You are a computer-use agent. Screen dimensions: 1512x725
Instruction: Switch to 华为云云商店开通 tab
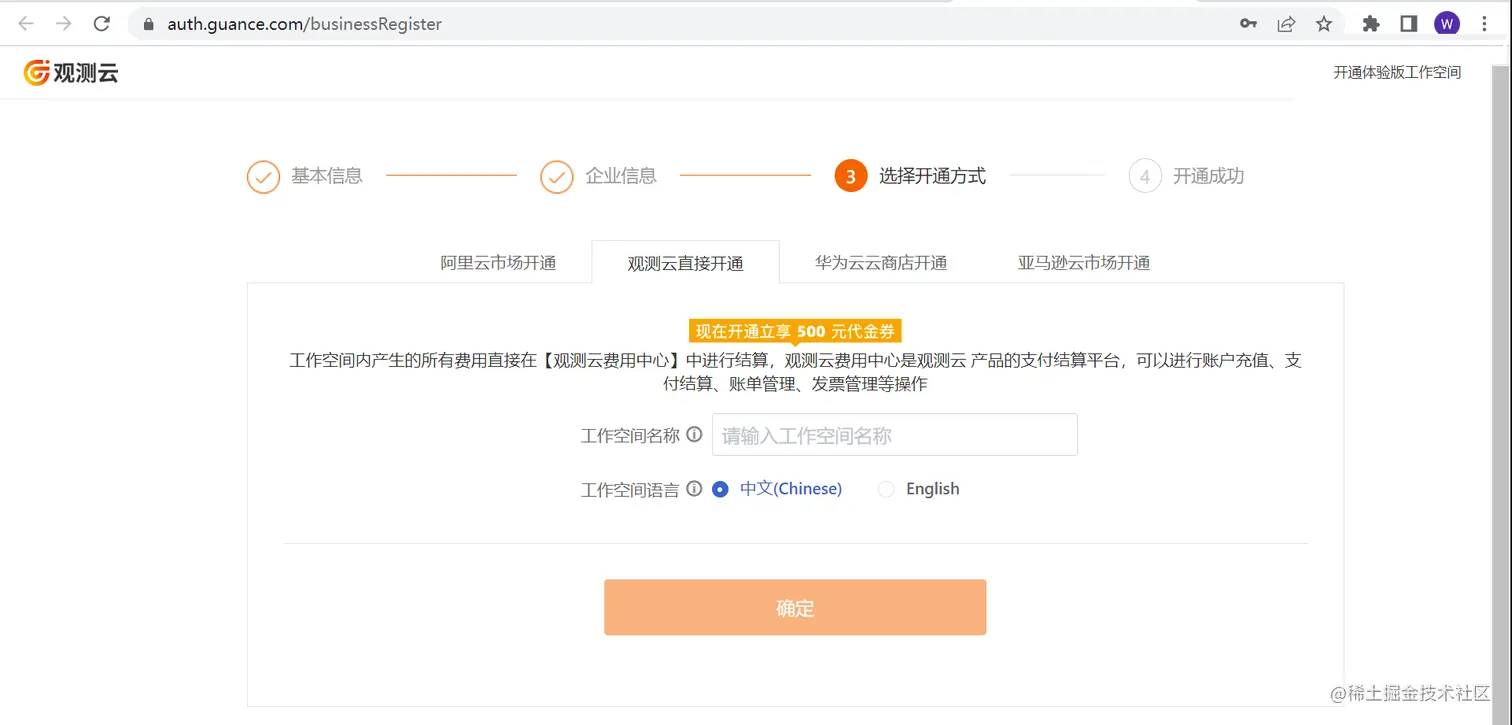(881, 263)
